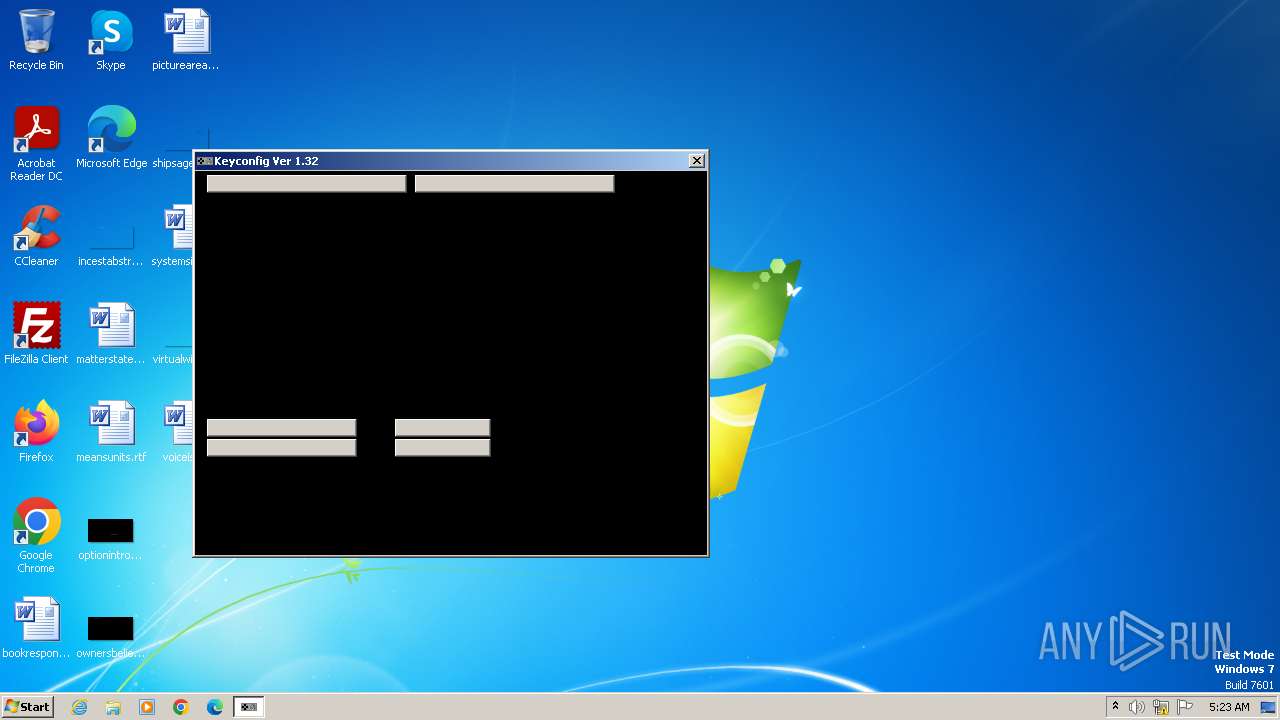Image resolution: width=1280 pixels, height=720 pixels.
Task: Select the bookrespon Word document icon
Action: pyautogui.click(x=36, y=628)
